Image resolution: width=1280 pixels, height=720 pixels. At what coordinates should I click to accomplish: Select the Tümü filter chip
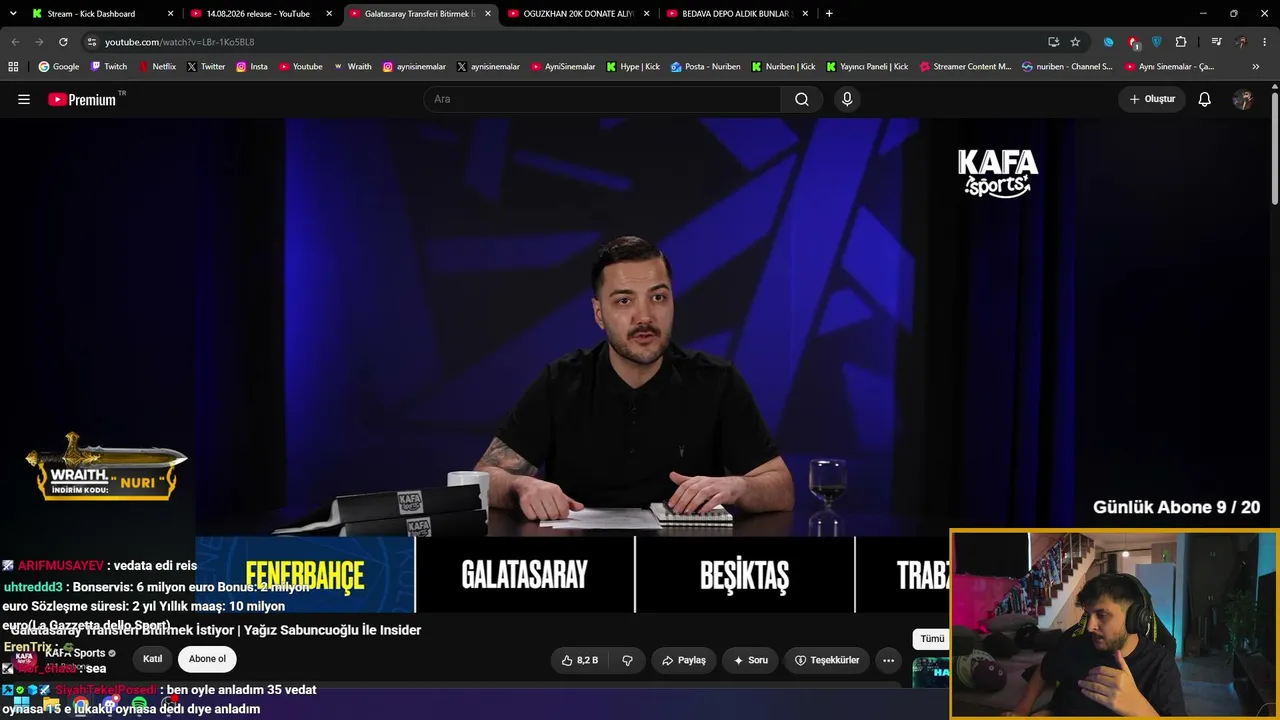(x=932, y=639)
